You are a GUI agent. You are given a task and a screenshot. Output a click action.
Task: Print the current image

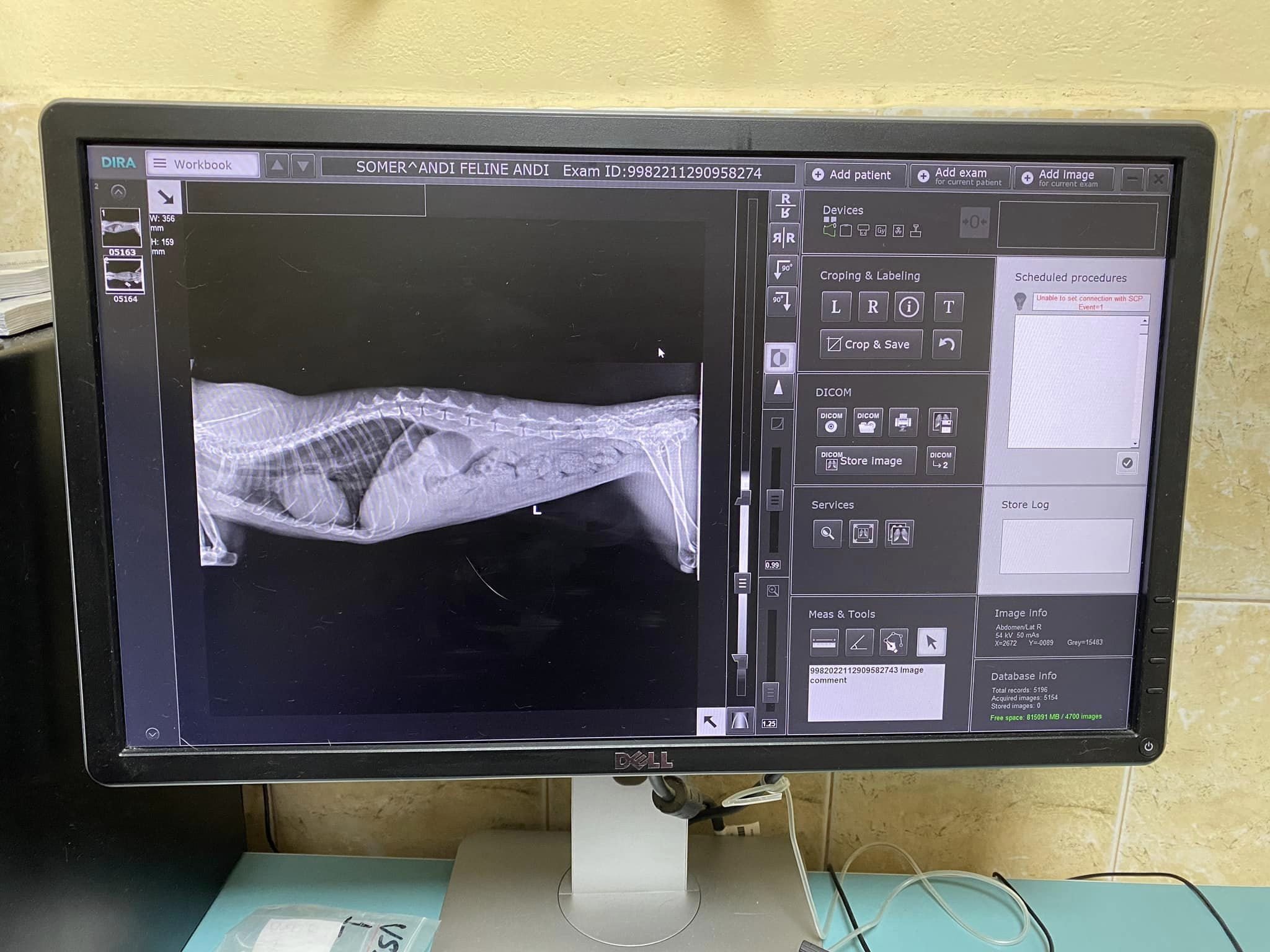(904, 423)
